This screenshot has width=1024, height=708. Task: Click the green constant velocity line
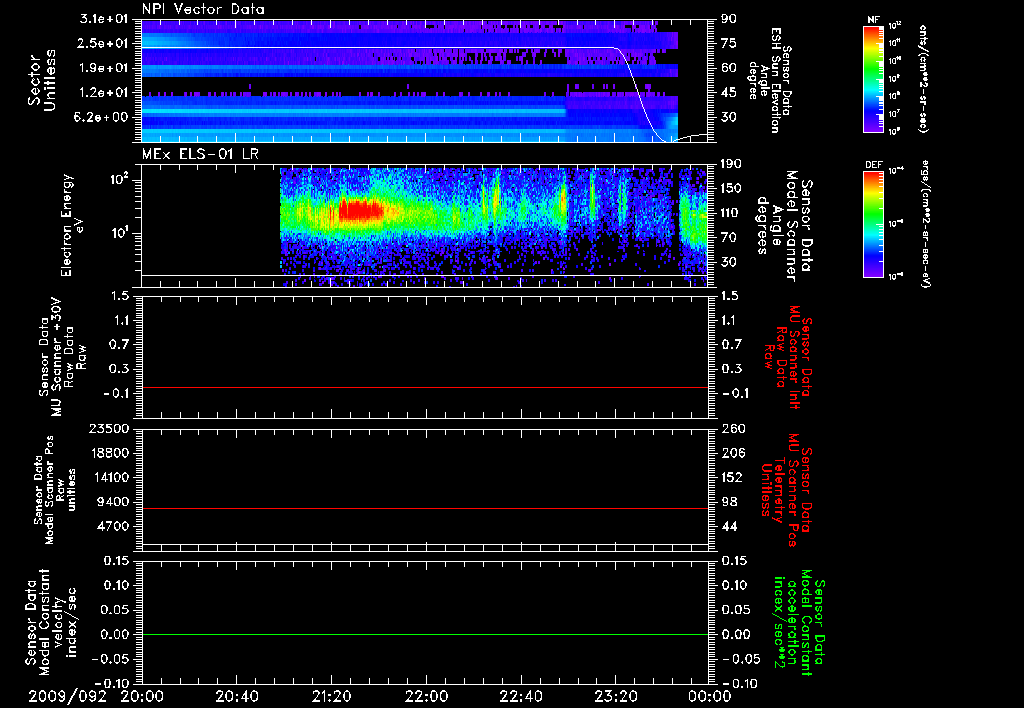425,634
